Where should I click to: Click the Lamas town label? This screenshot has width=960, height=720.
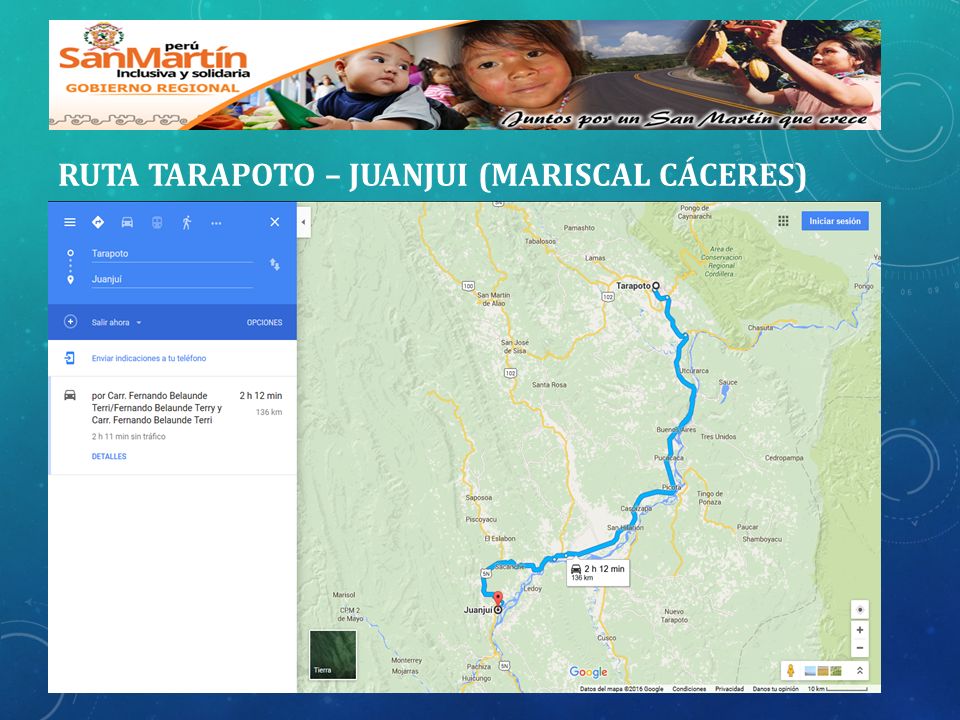pos(595,258)
